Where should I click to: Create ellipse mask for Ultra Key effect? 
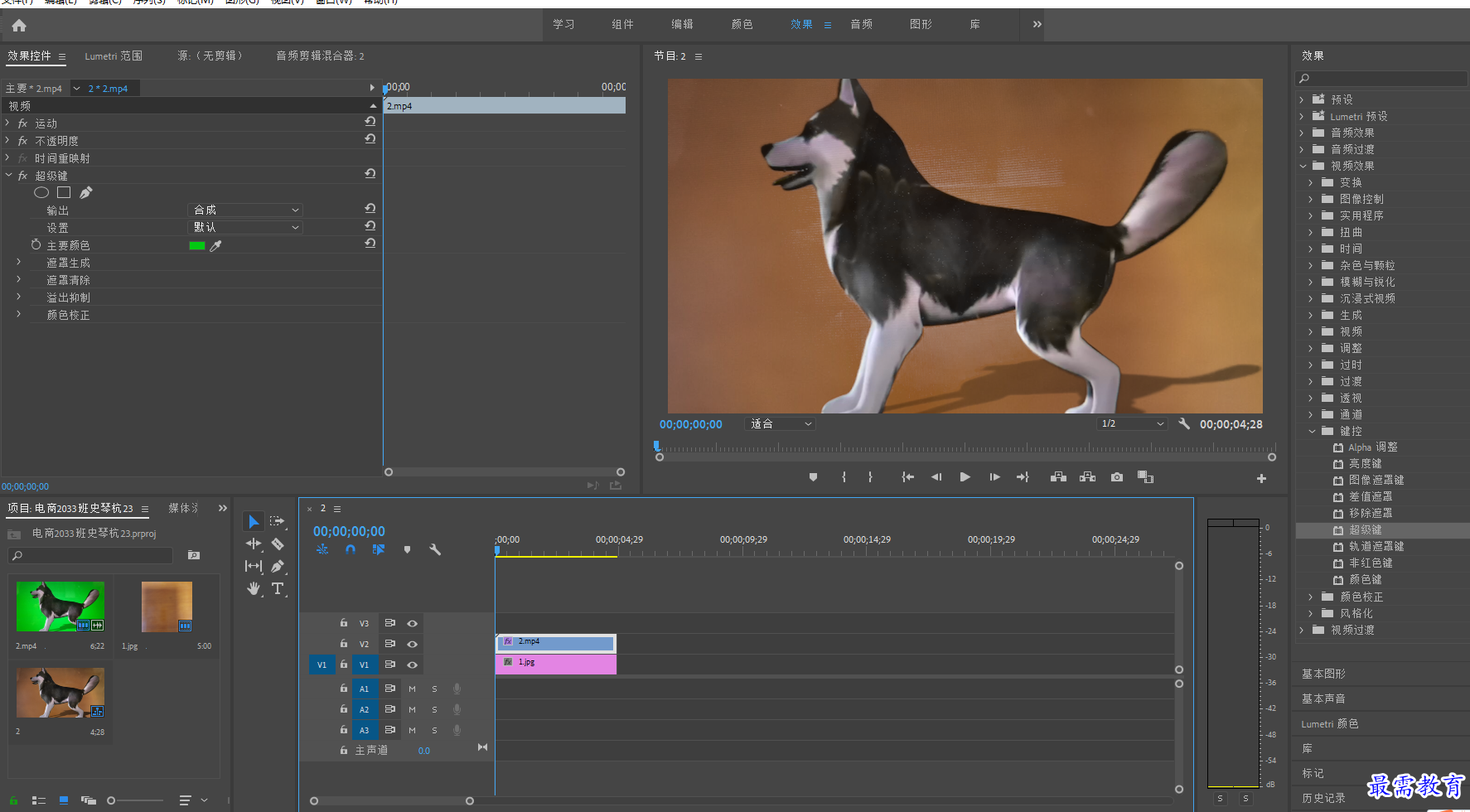[x=41, y=192]
